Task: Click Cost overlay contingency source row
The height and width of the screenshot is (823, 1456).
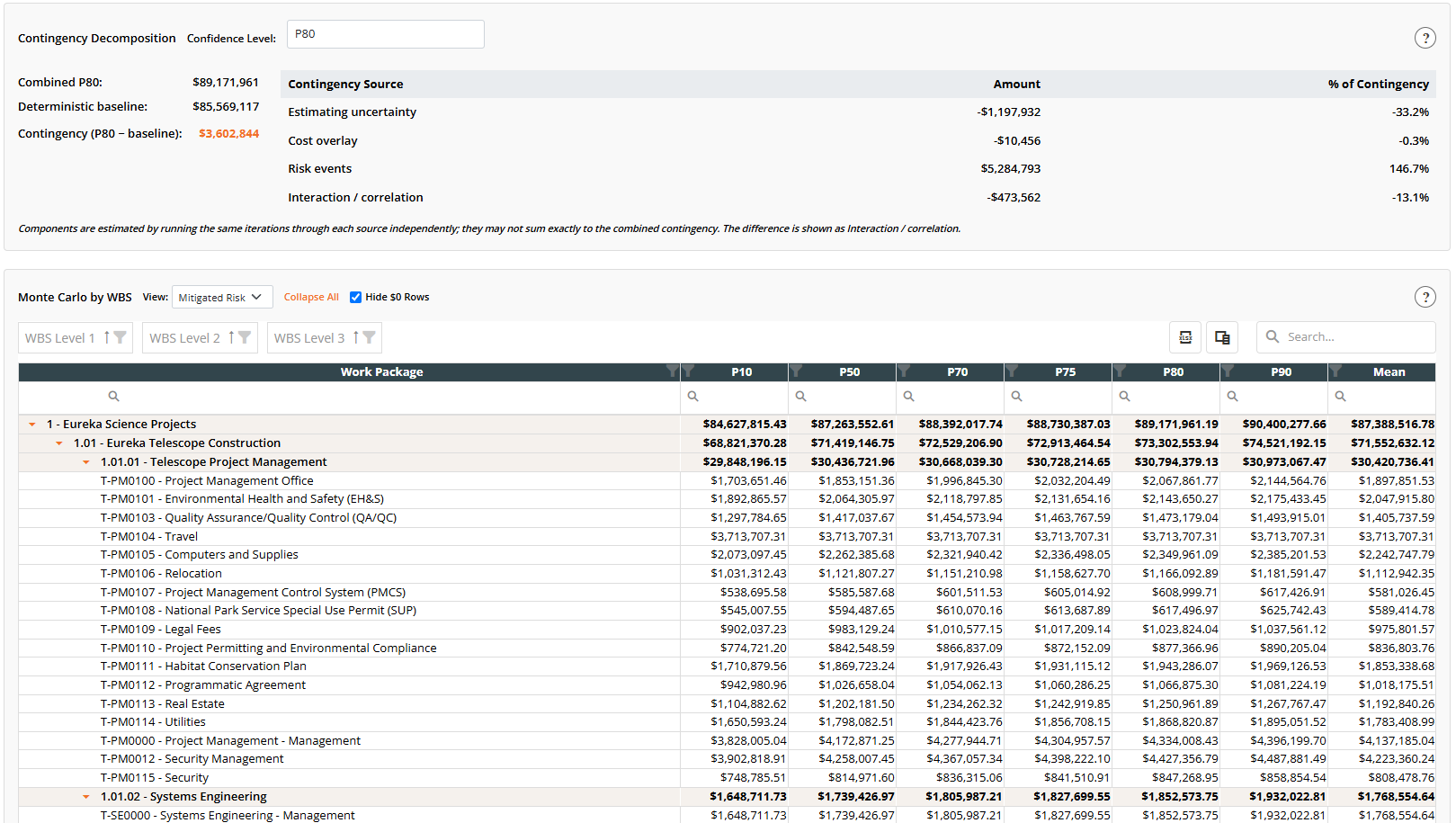Action: (x=858, y=141)
